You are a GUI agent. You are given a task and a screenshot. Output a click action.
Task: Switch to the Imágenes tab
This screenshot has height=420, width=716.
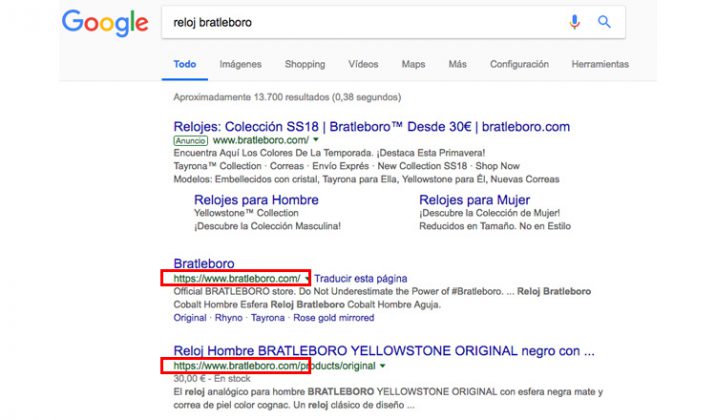[240, 64]
